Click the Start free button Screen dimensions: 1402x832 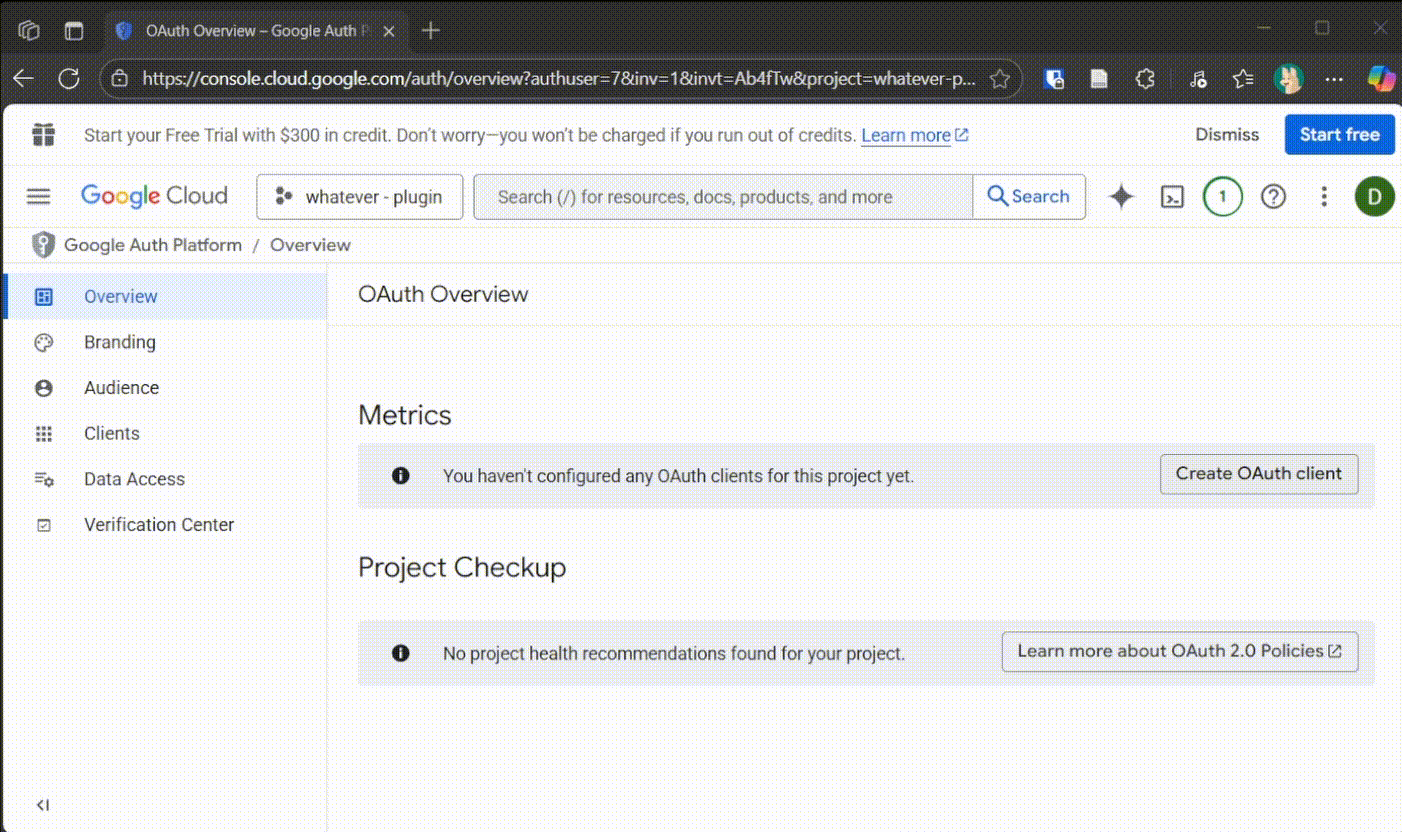pyautogui.click(x=1339, y=135)
